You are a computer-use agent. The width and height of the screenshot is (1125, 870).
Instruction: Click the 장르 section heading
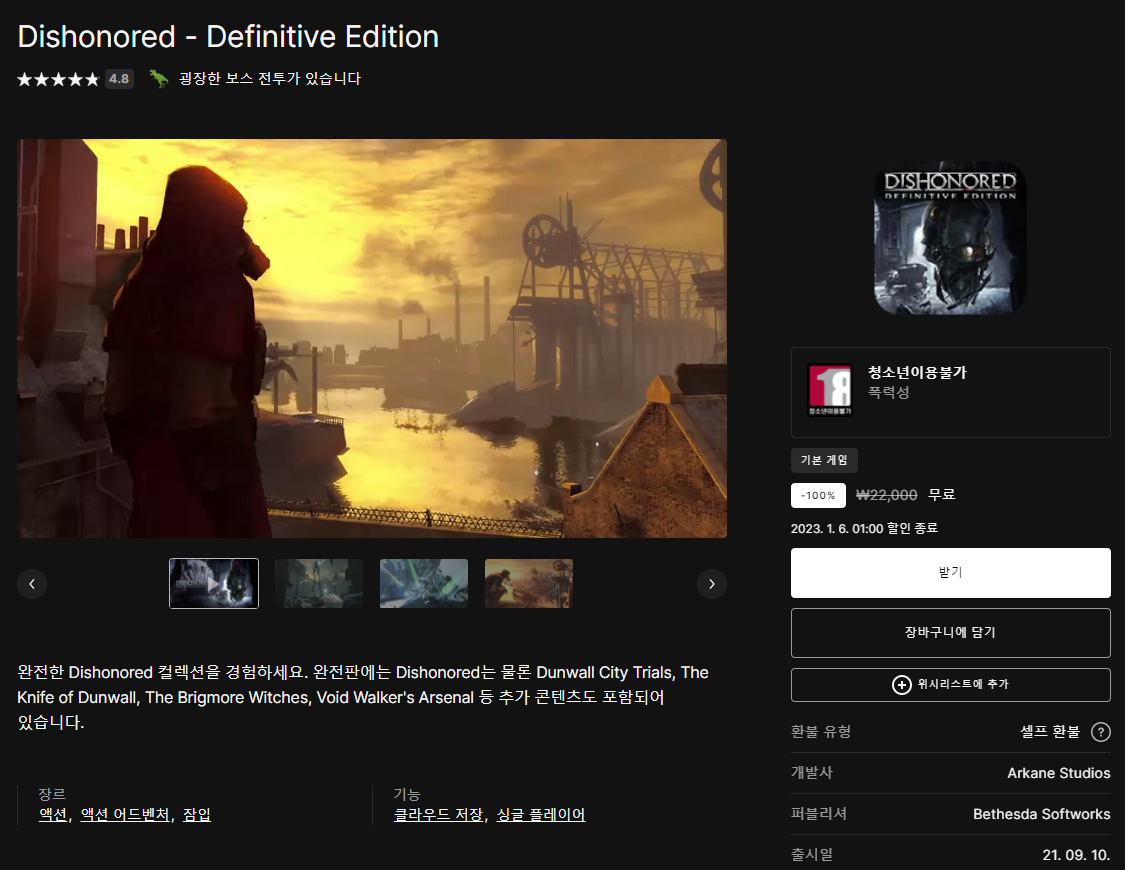tap(52, 794)
